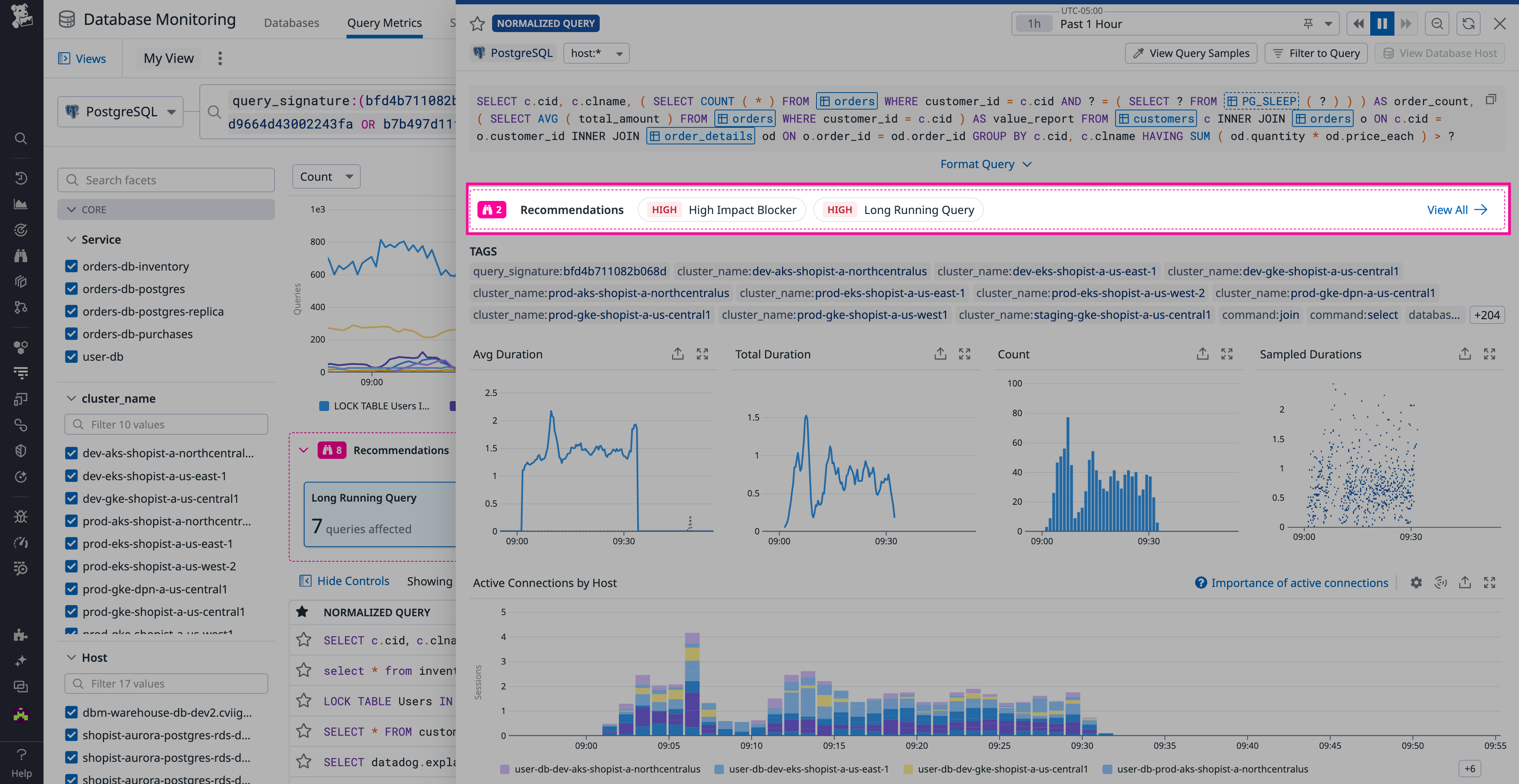Screen dimensions: 1519x784
Task: Export the Avg Duration chart
Action: [677, 354]
